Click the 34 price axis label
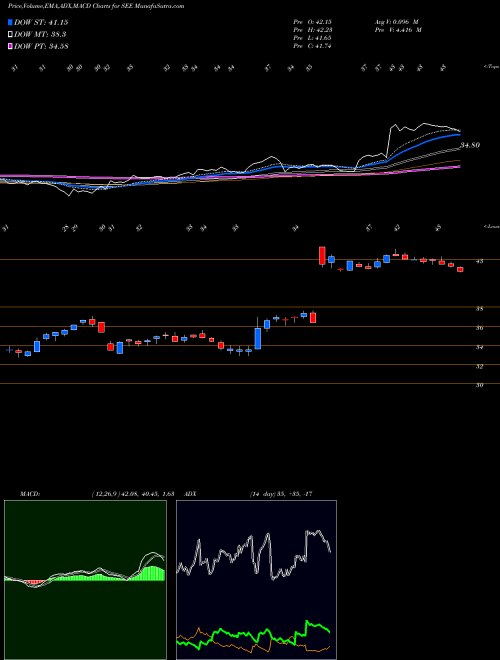The image size is (500, 660). [x=479, y=347]
